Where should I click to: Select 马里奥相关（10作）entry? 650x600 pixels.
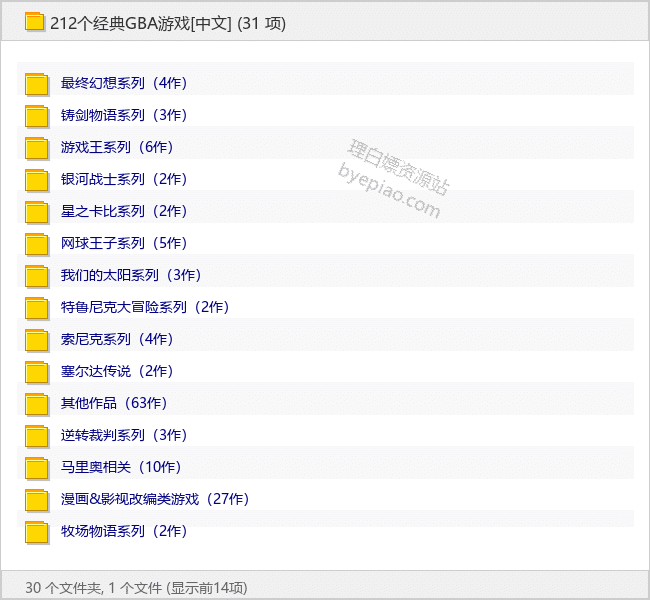click(x=121, y=467)
